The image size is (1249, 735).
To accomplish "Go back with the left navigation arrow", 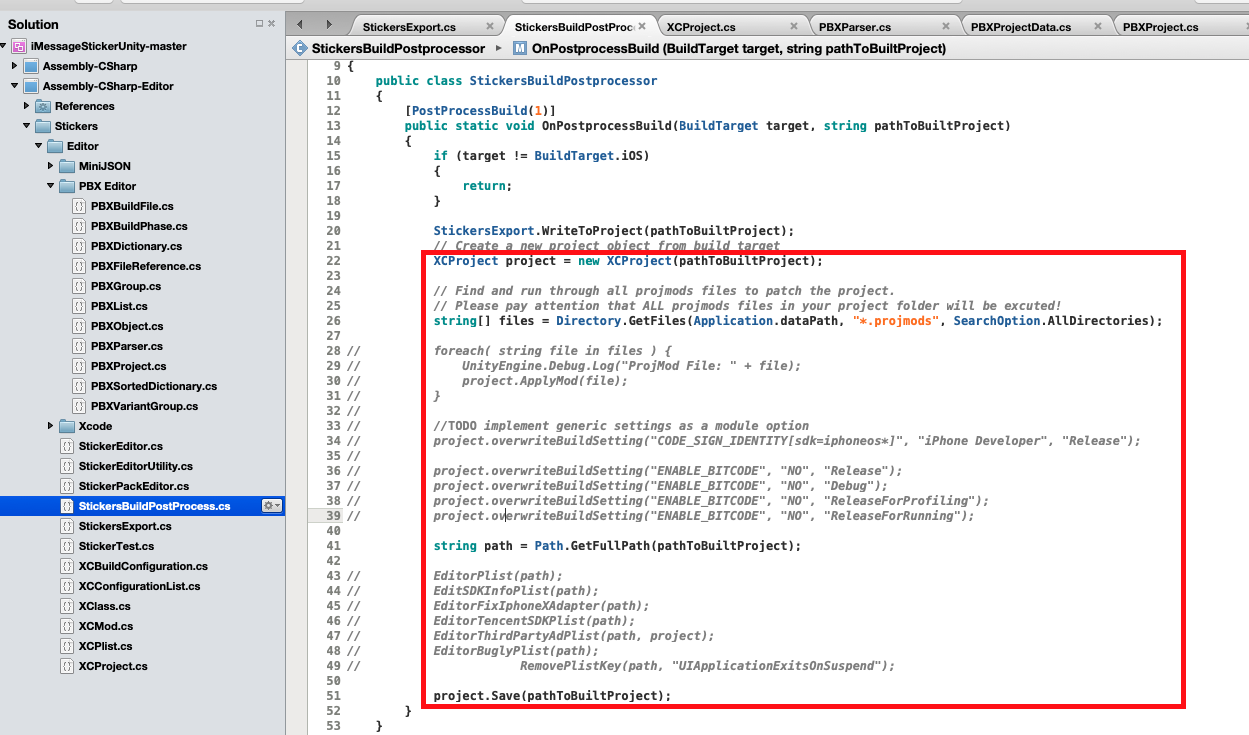I will click(300, 24).
